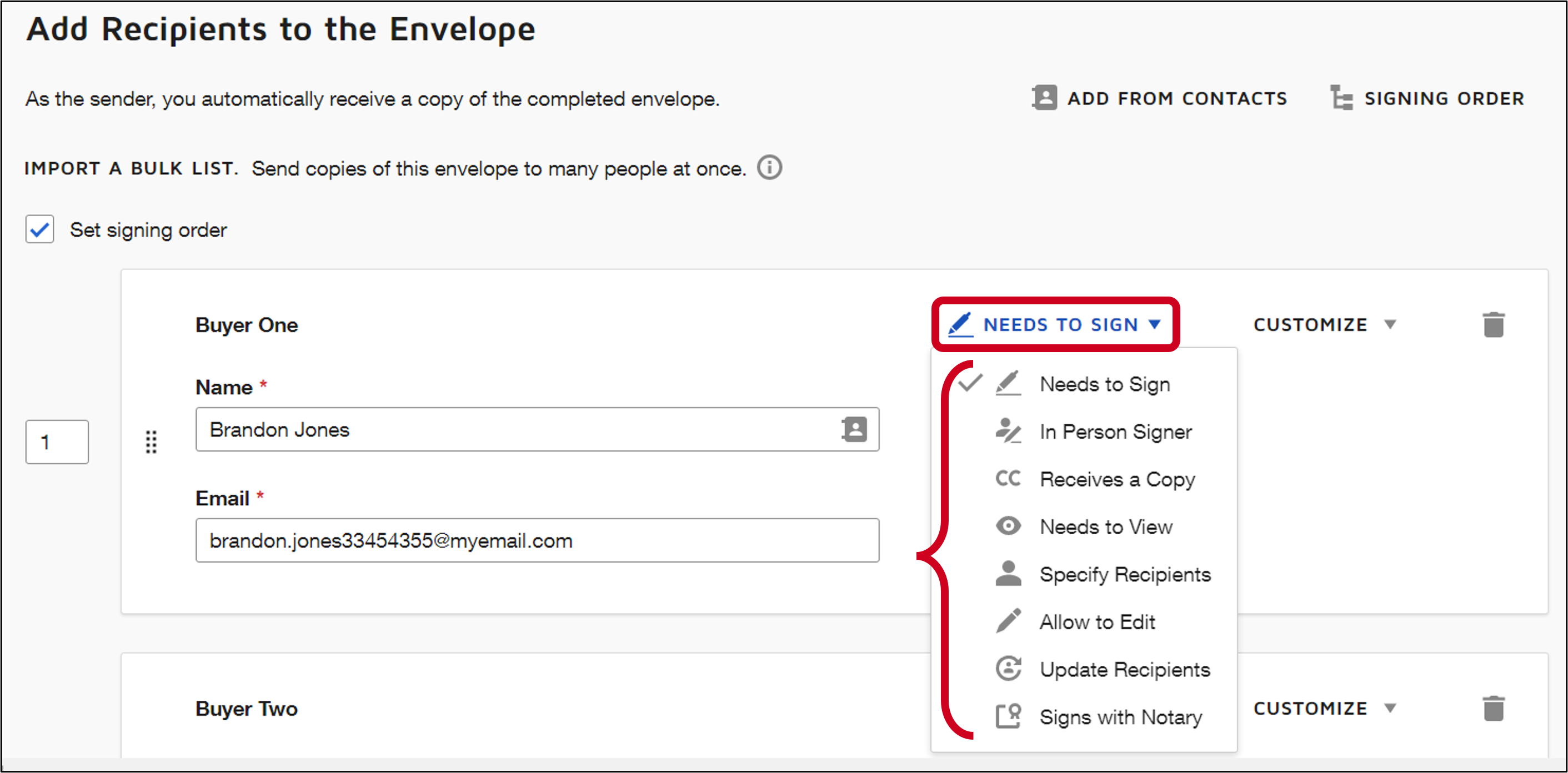Expand Customize for Buyer Two

(x=1324, y=708)
